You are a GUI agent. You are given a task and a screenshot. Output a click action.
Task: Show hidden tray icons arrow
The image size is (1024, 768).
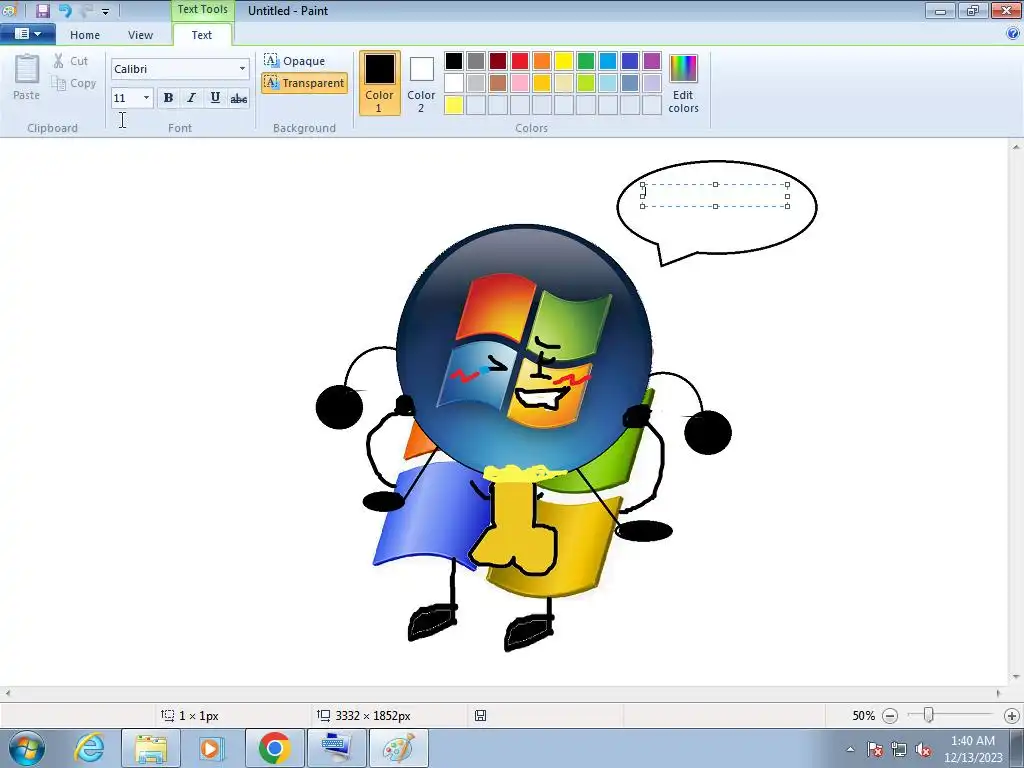tap(850, 749)
